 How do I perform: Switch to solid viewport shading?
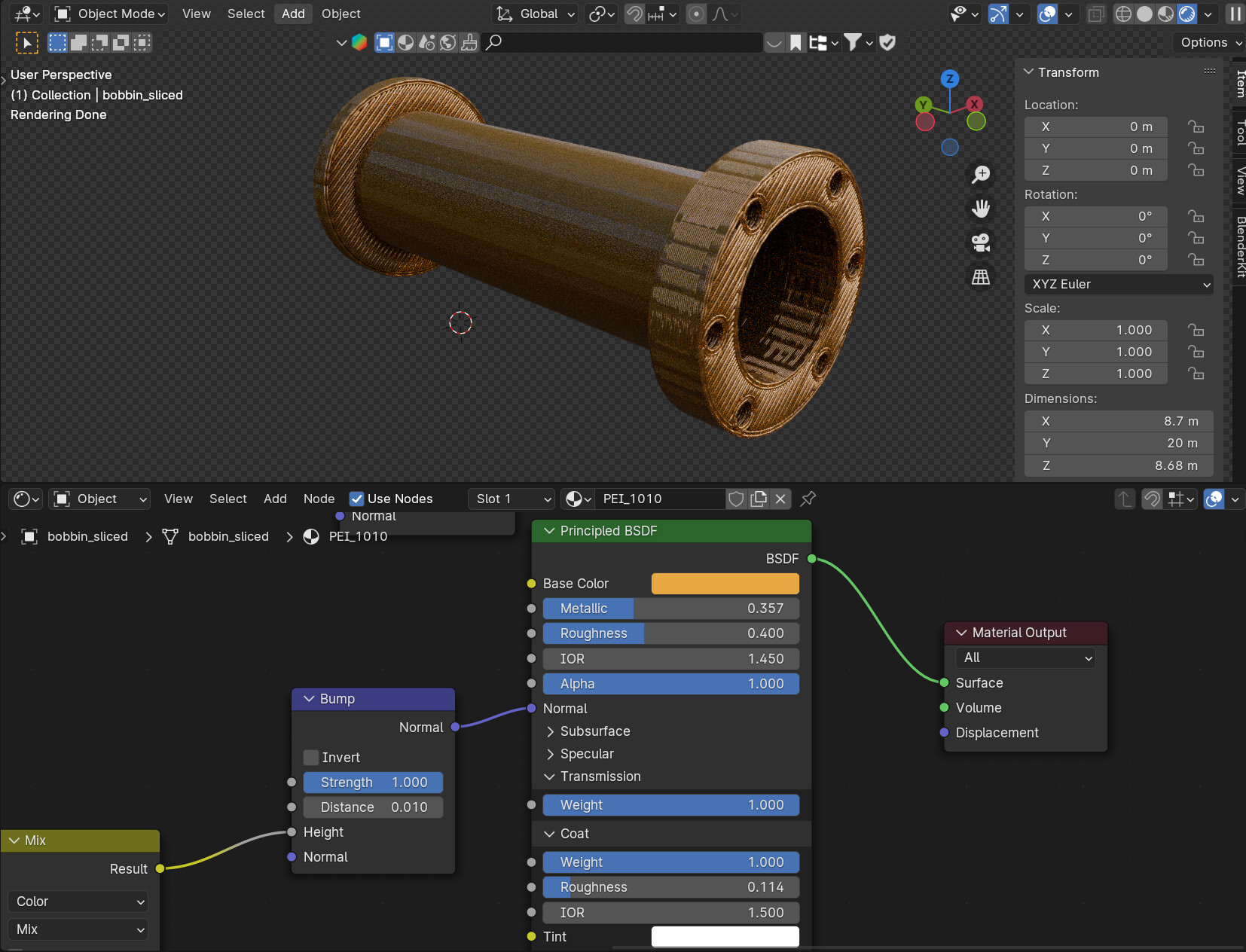click(x=1144, y=14)
